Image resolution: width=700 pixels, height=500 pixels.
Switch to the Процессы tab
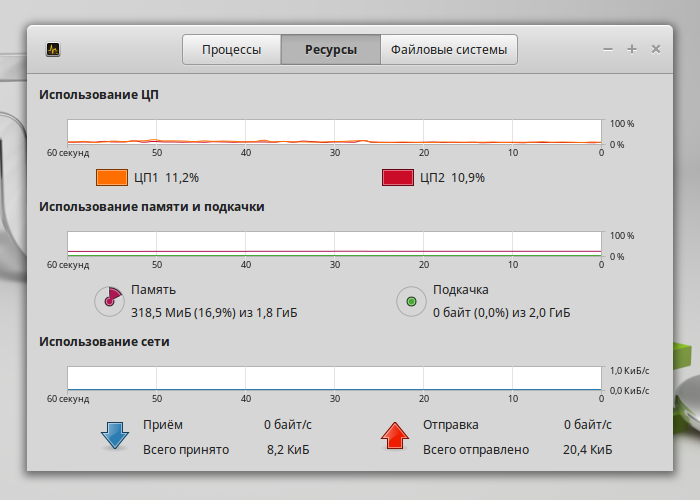coord(231,50)
